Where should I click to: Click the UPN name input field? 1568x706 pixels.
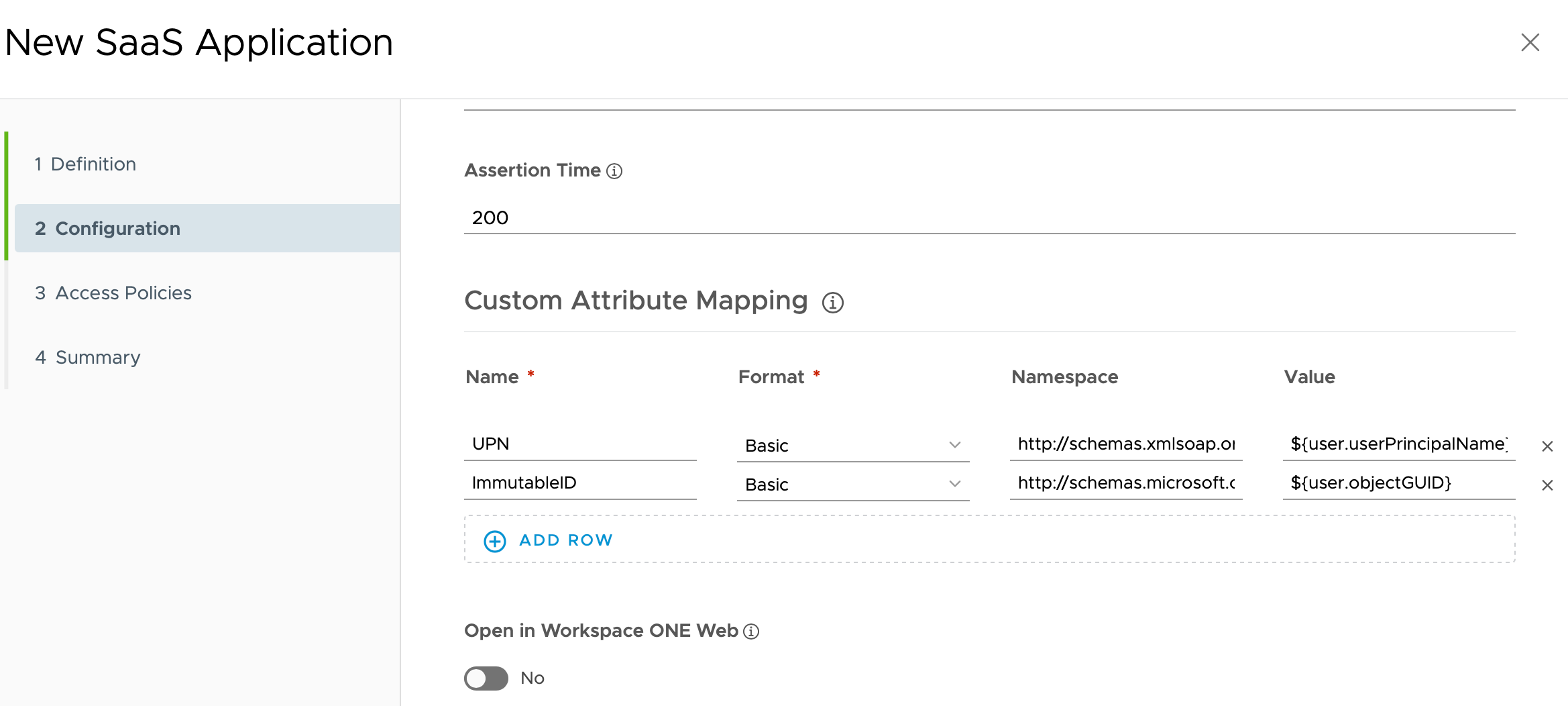pos(579,444)
